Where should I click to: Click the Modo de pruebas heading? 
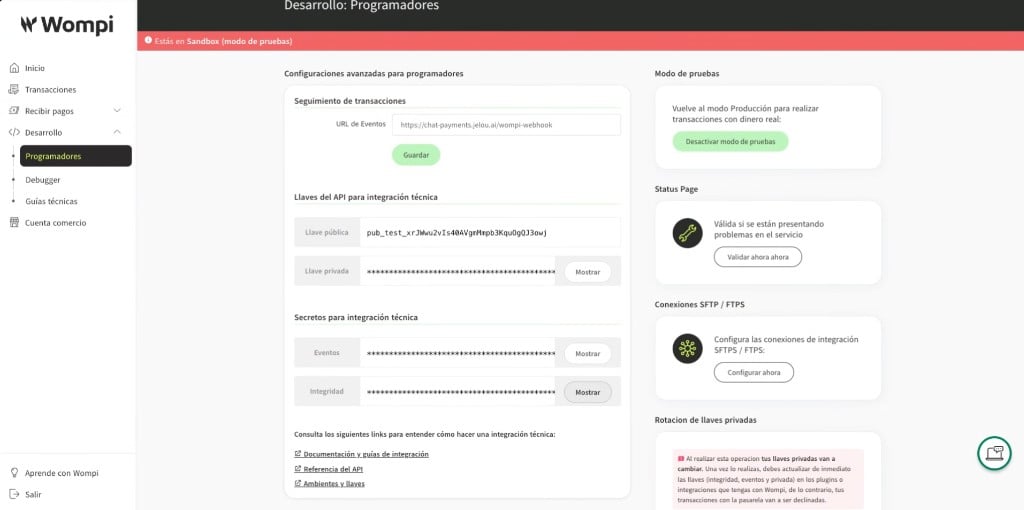pos(686,74)
